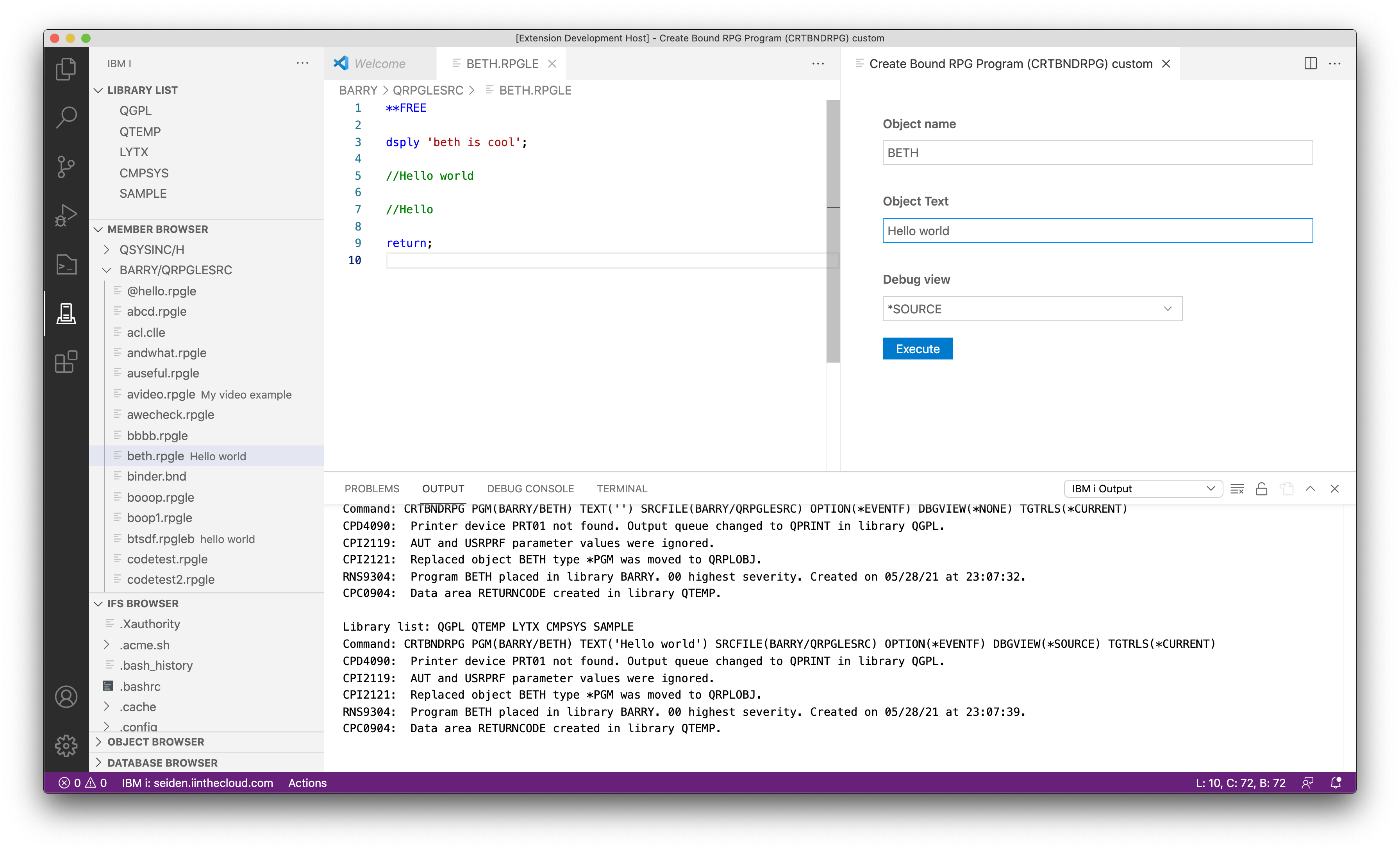The height and width of the screenshot is (851, 1400).
Task: Clear the IBM i Output panel
Action: [1237, 488]
